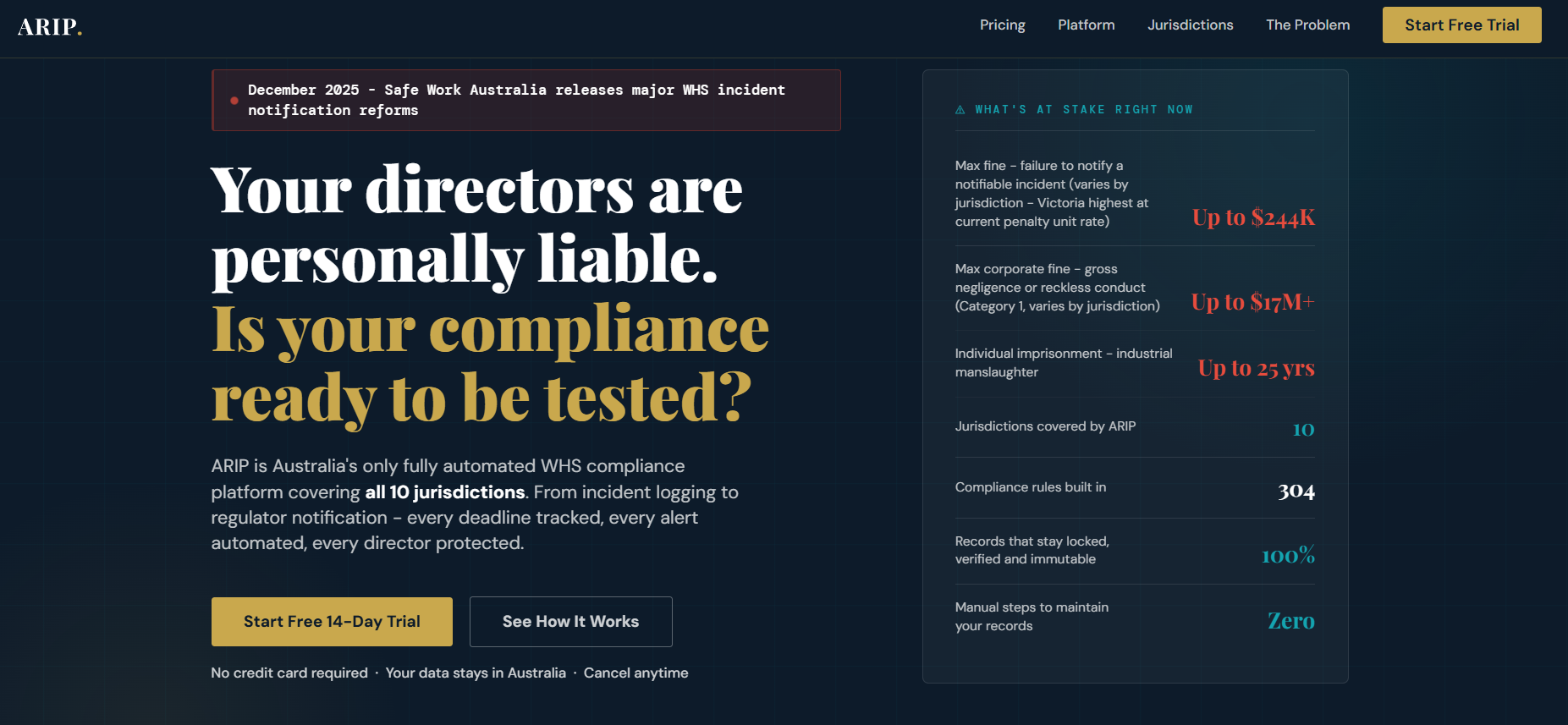Click the Up to $17M+ corporate fine value

(x=1253, y=302)
